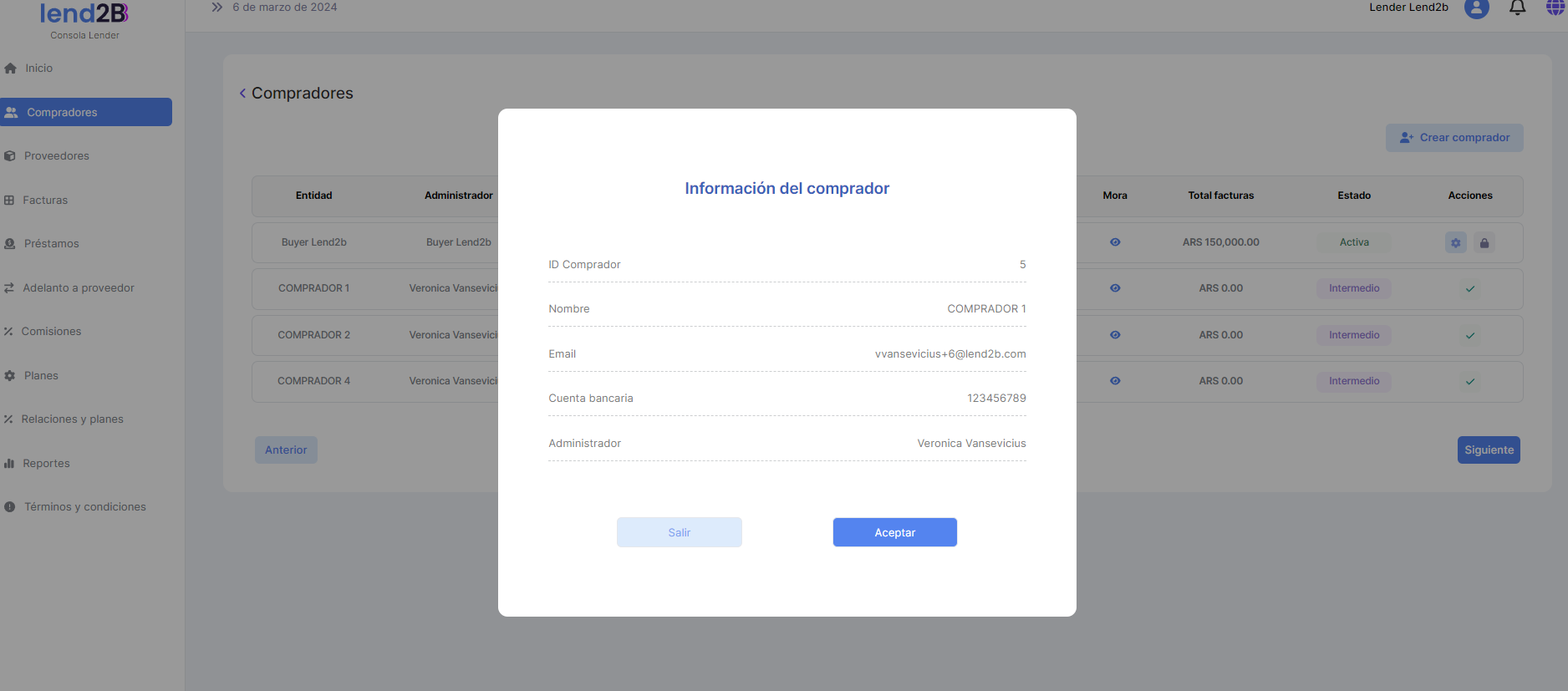Click lock icon for Buyer Lend2b row

tap(1484, 243)
